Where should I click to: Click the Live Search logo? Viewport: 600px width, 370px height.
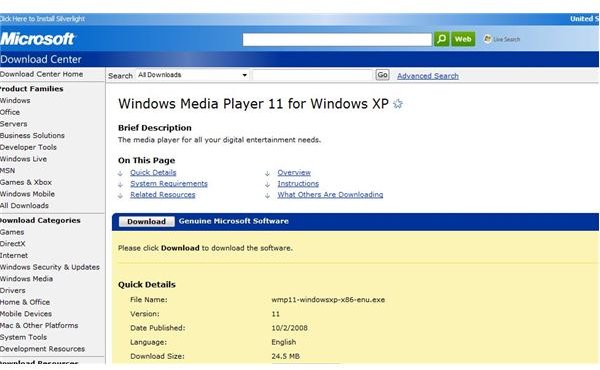pos(502,39)
